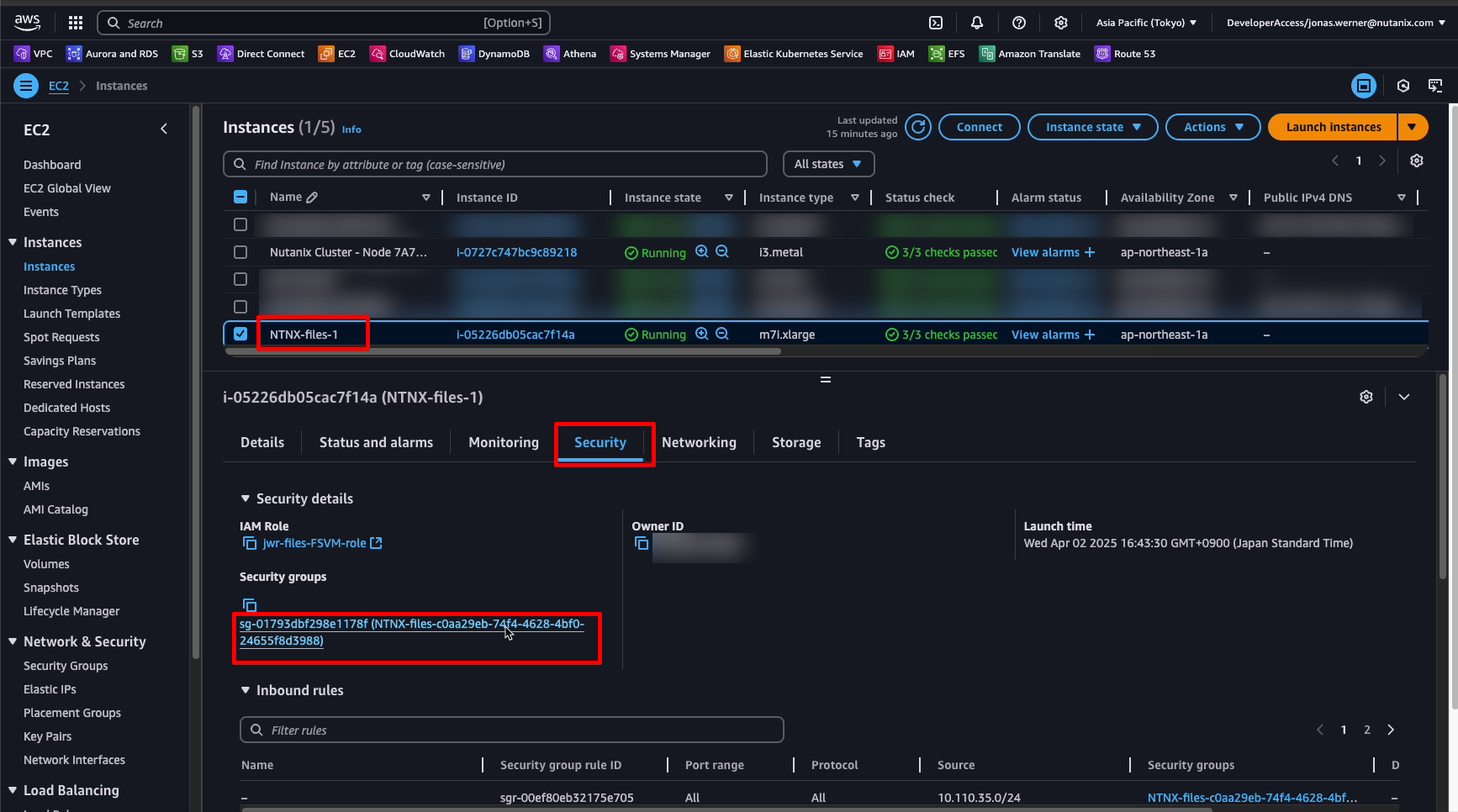Open DynamoDB shortcut
The width and height of the screenshot is (1458, 812).
click(494, 54)
